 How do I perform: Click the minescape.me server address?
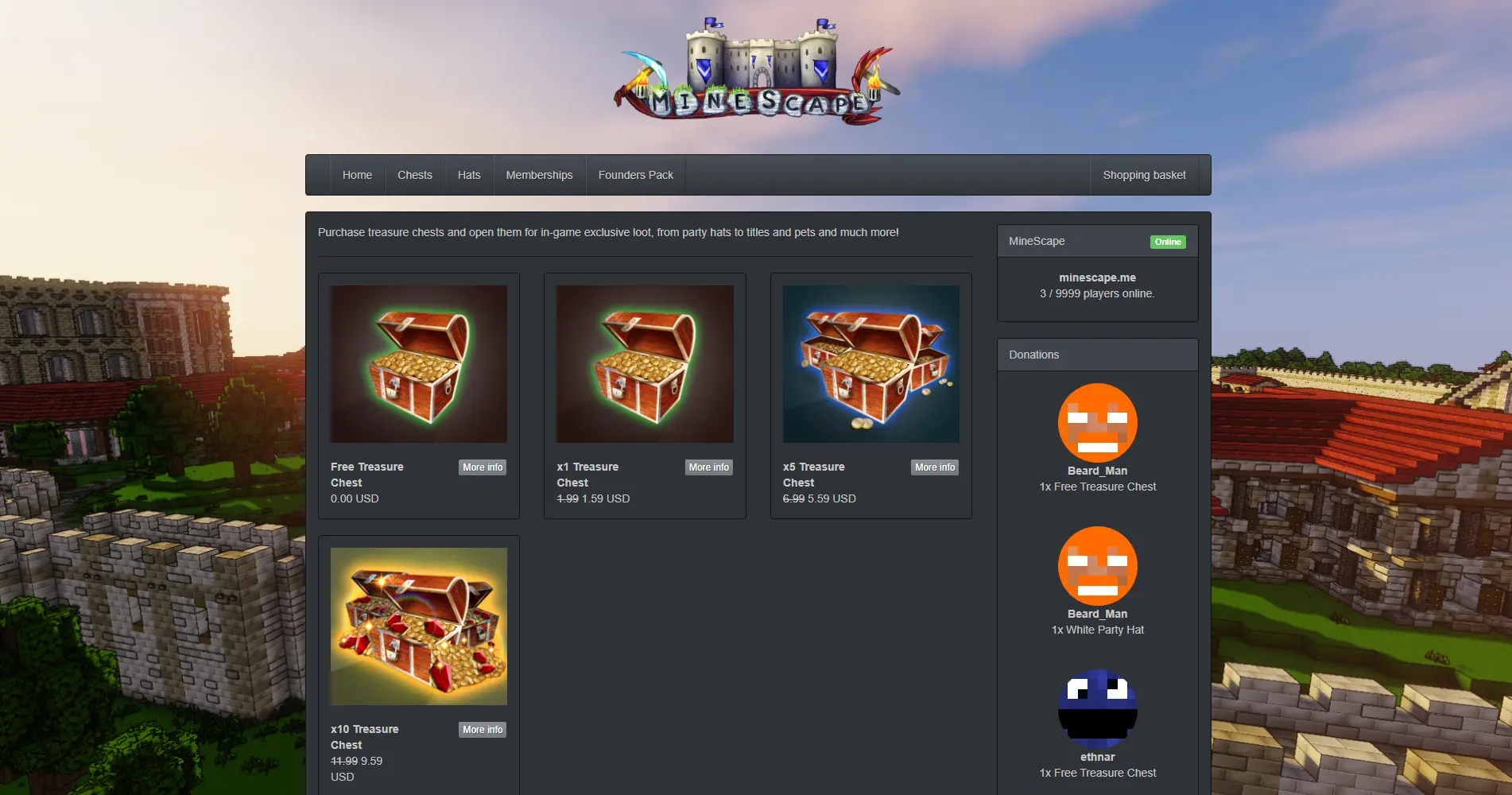point(1097,277)
